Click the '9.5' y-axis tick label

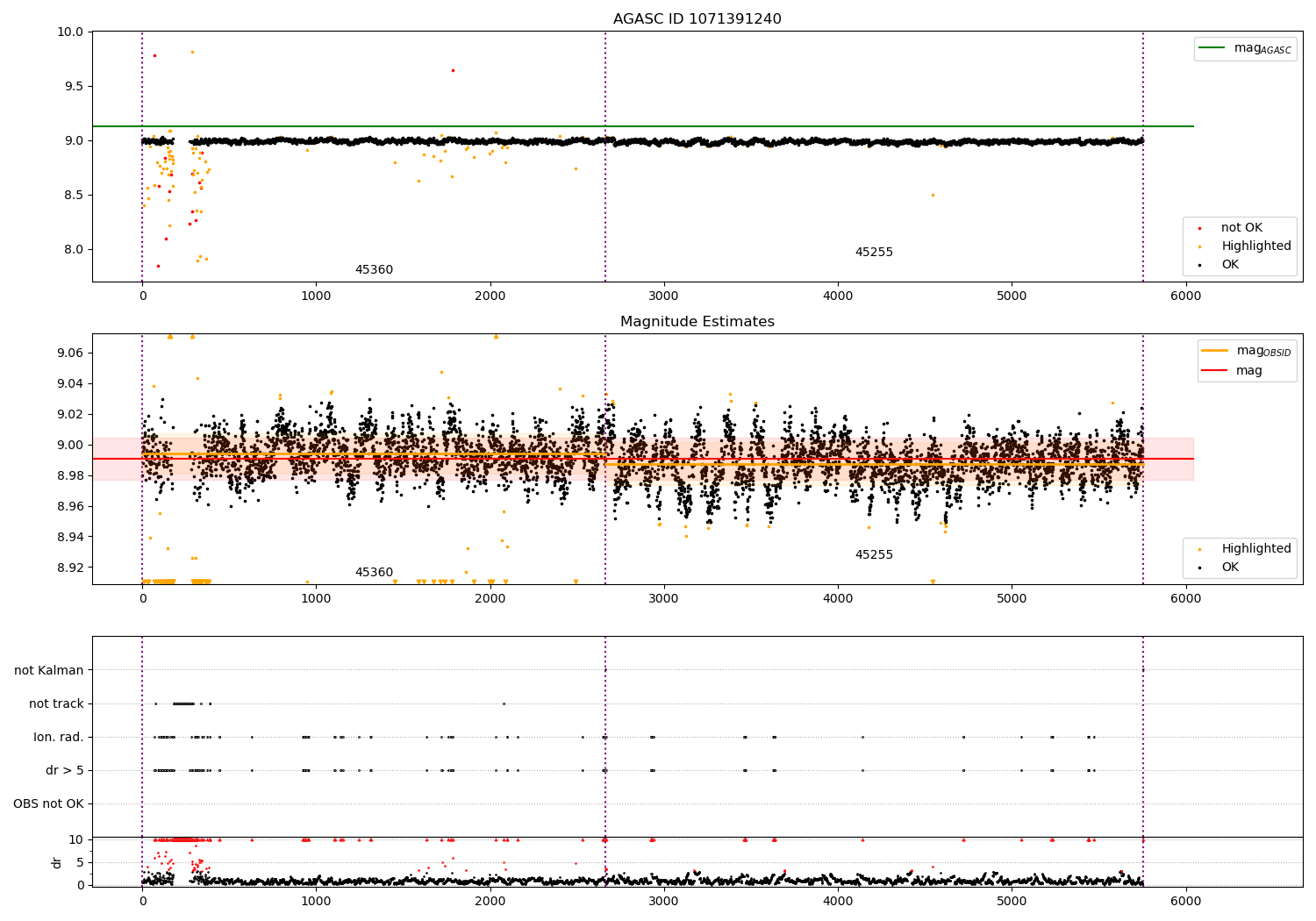pyautogui.click(x=75, y=86)
